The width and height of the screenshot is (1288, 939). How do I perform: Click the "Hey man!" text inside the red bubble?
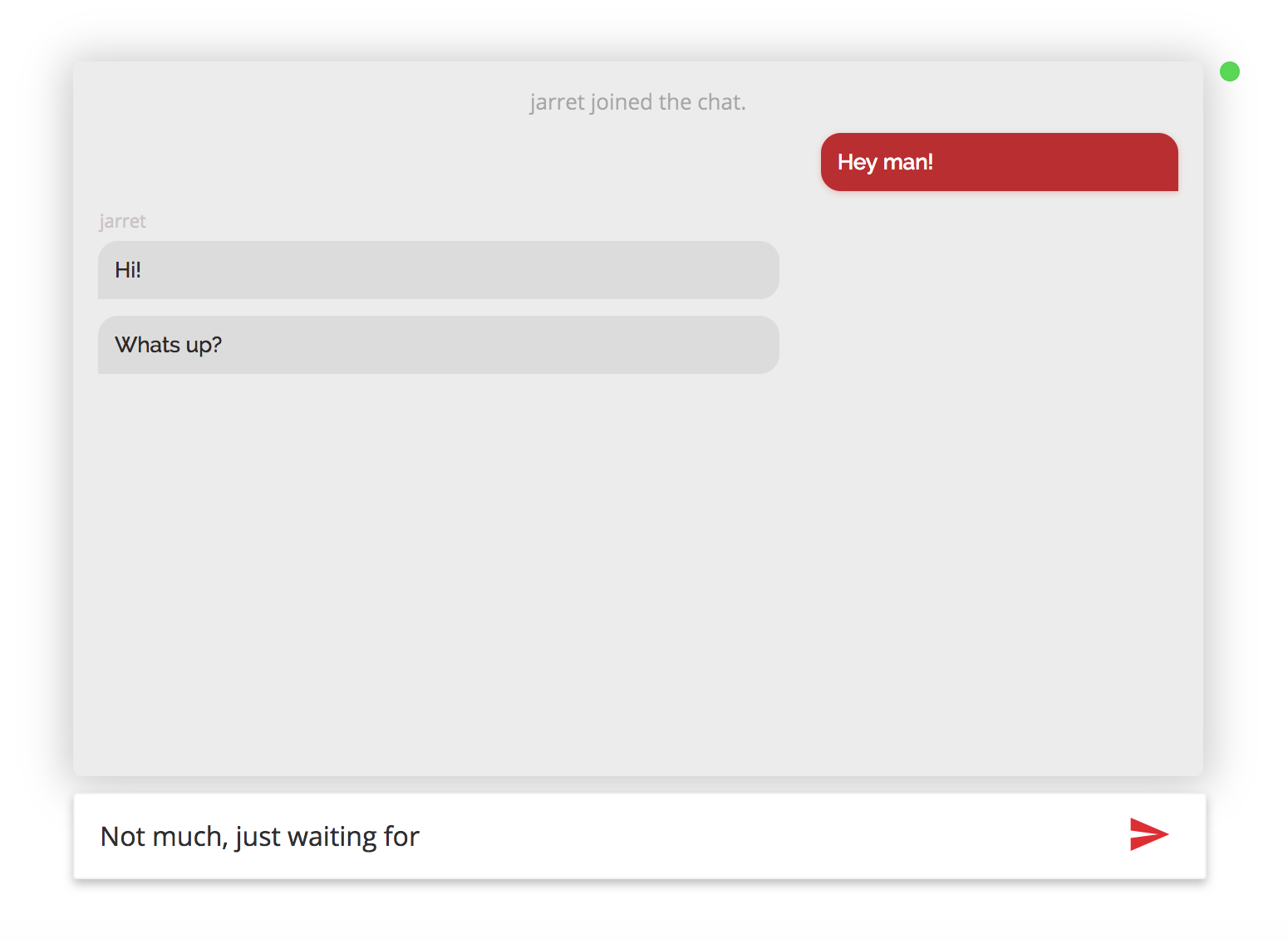885,162
